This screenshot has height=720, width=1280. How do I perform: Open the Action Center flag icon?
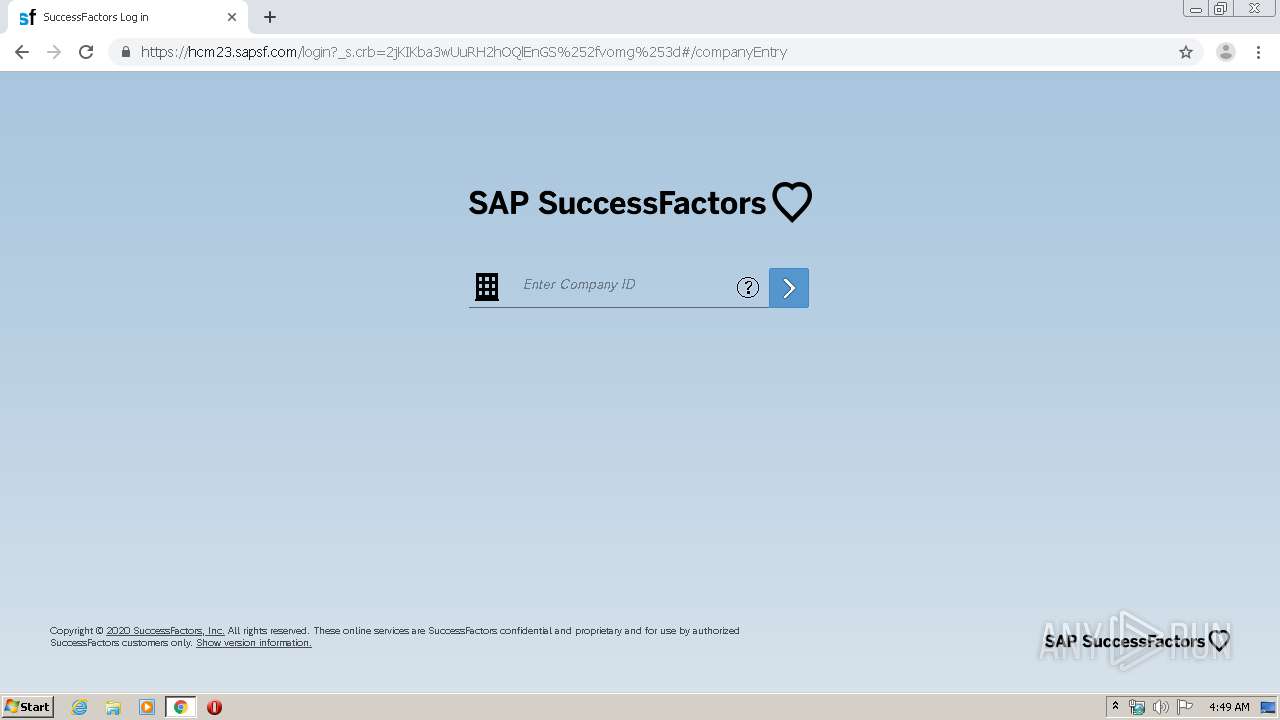(1185, 707)
